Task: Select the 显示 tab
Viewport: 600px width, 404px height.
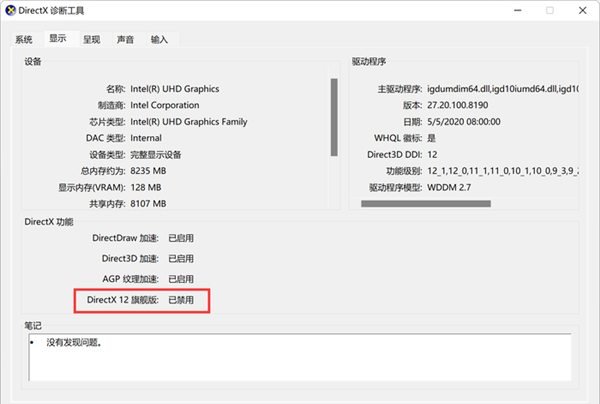Action: [x=58, y=39]
